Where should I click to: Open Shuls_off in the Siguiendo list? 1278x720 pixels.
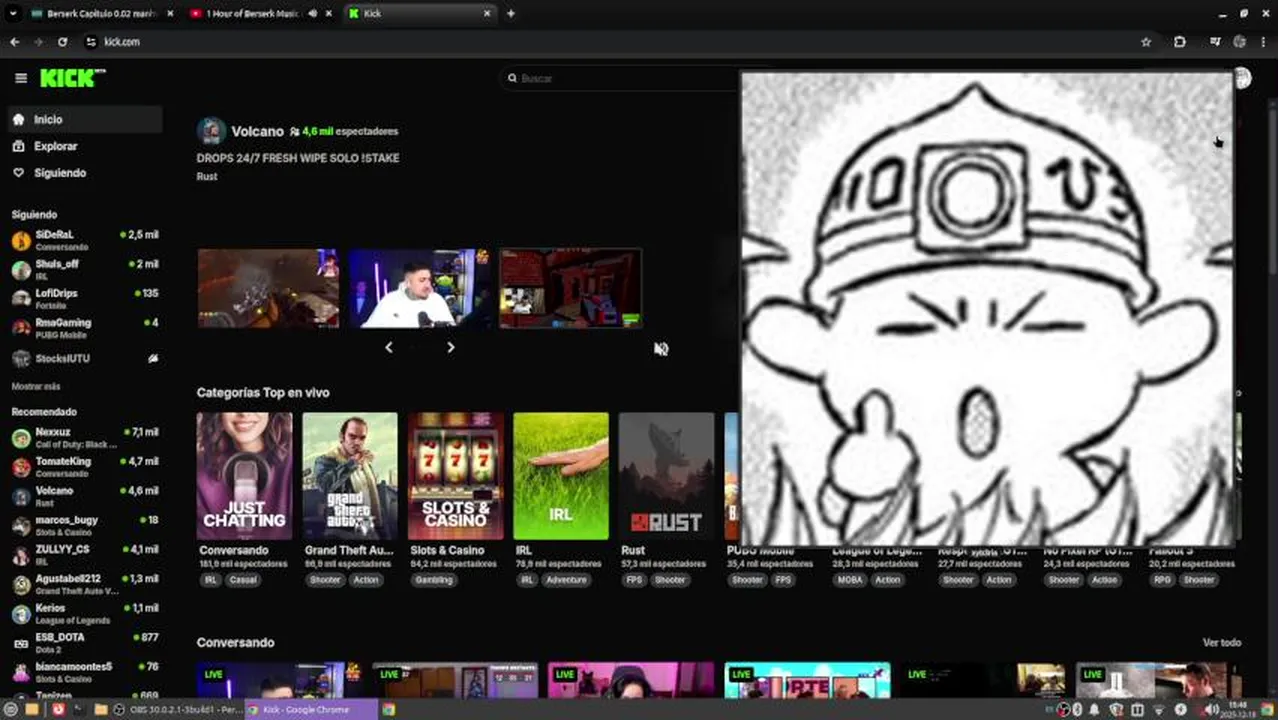[x=84, y=269]
